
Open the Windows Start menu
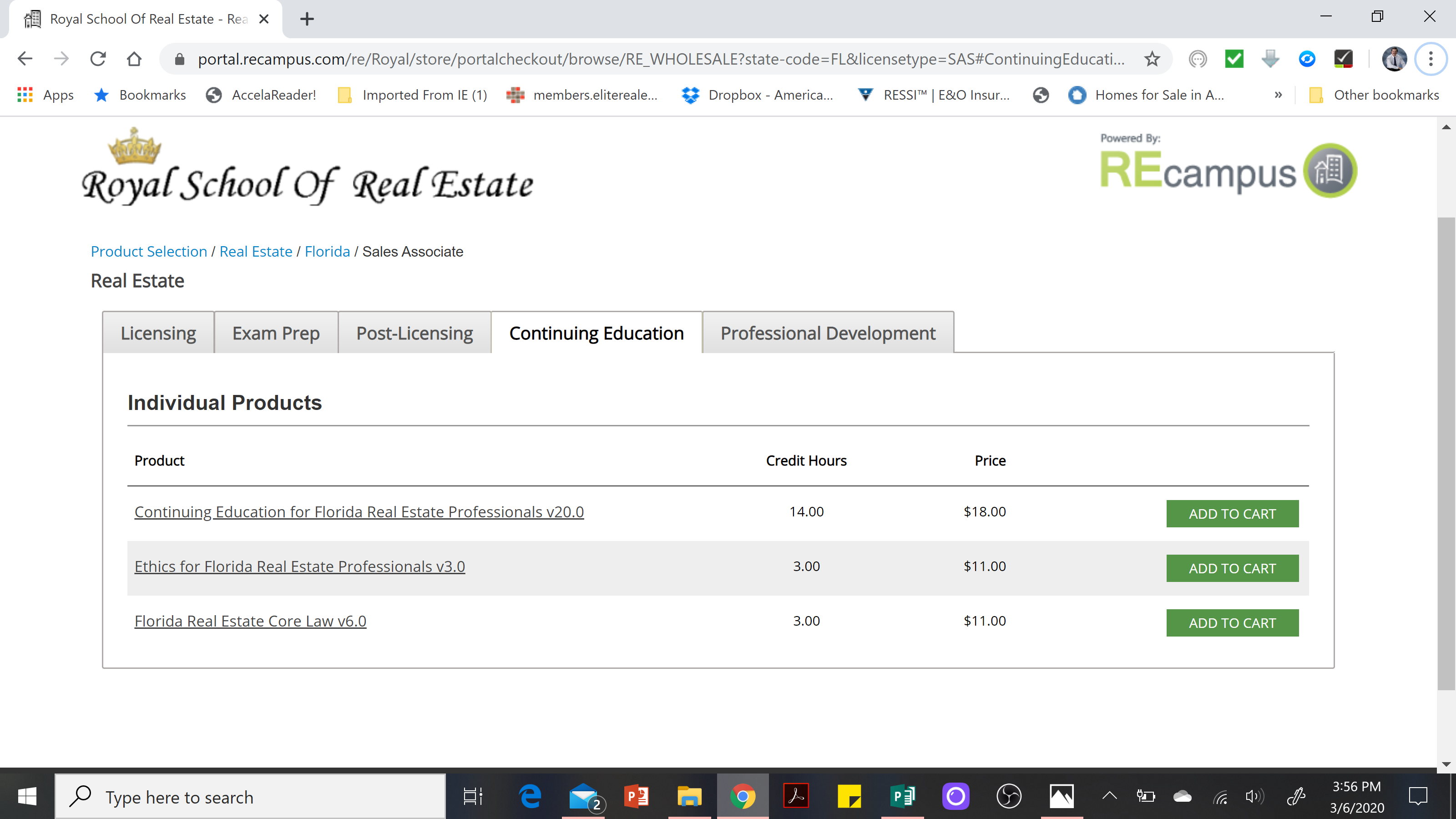pyautogui.click(x=27, y=797)
